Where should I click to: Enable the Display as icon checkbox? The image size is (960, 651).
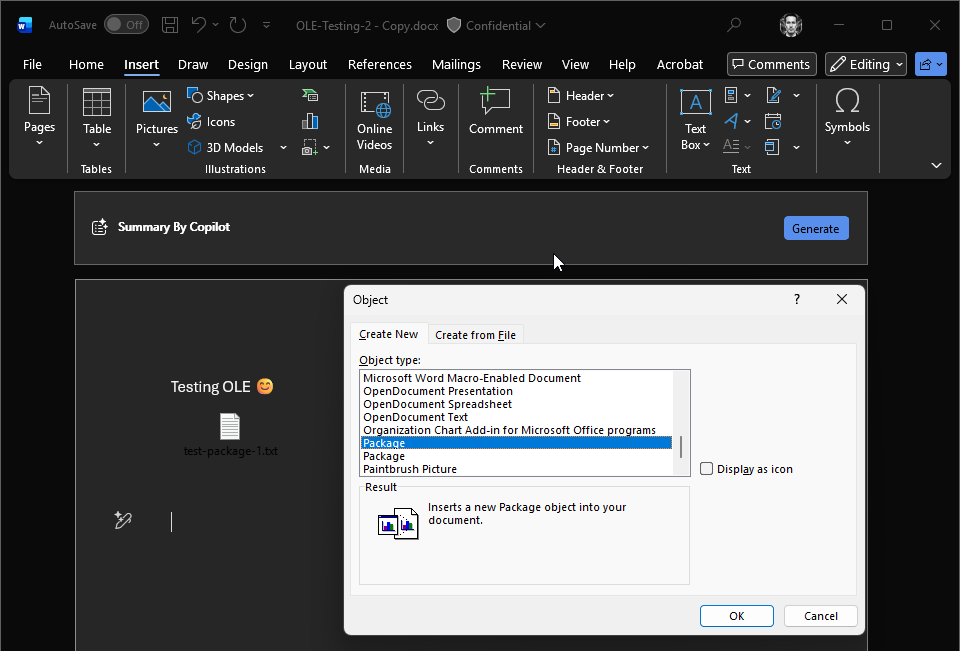707,469
